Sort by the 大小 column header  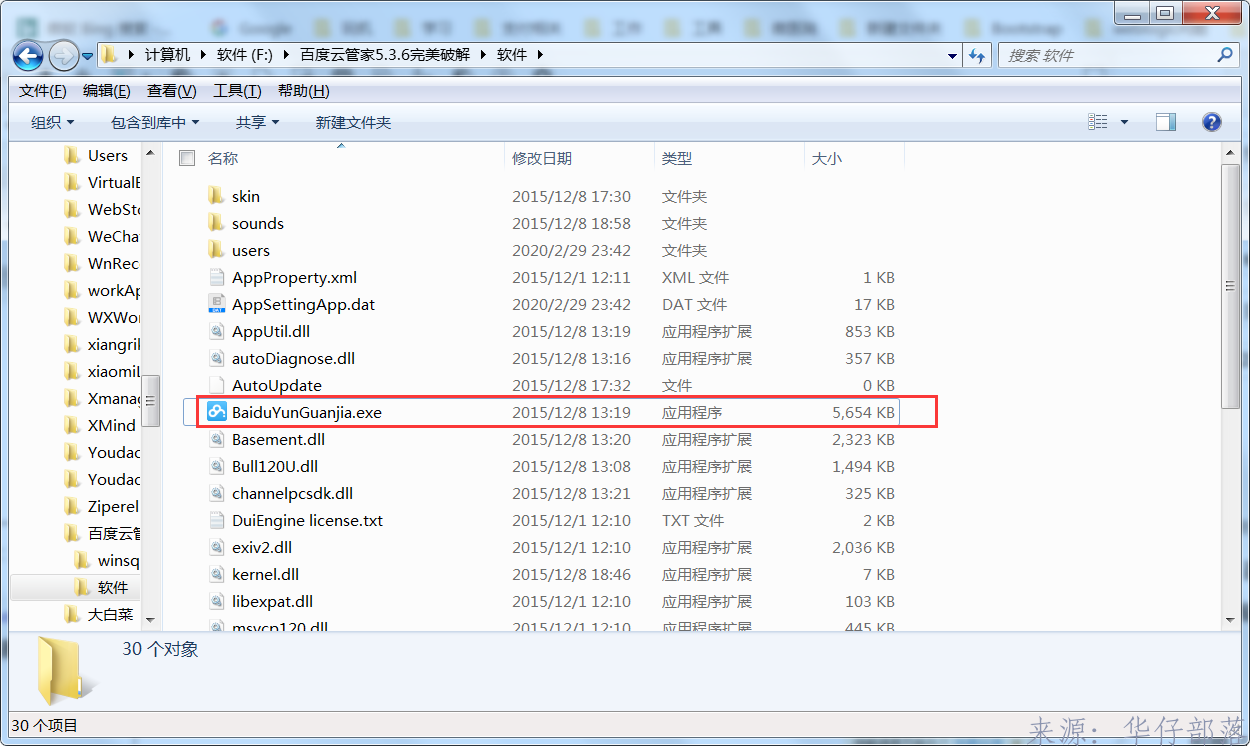[826, 158]
